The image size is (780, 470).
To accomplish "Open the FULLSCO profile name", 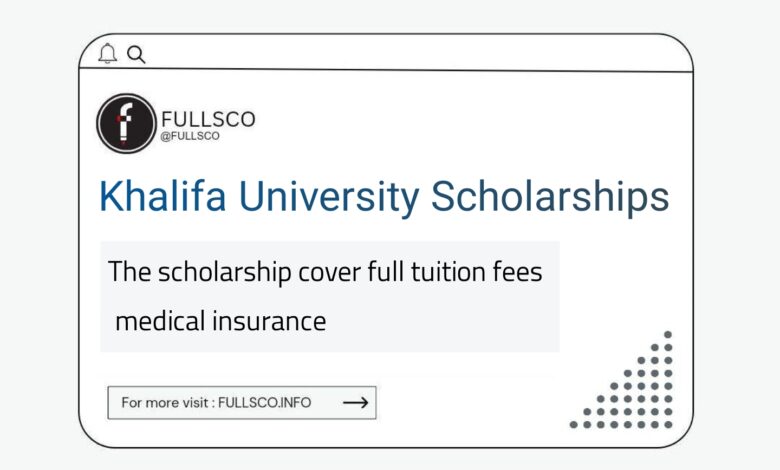I will 208,119.
